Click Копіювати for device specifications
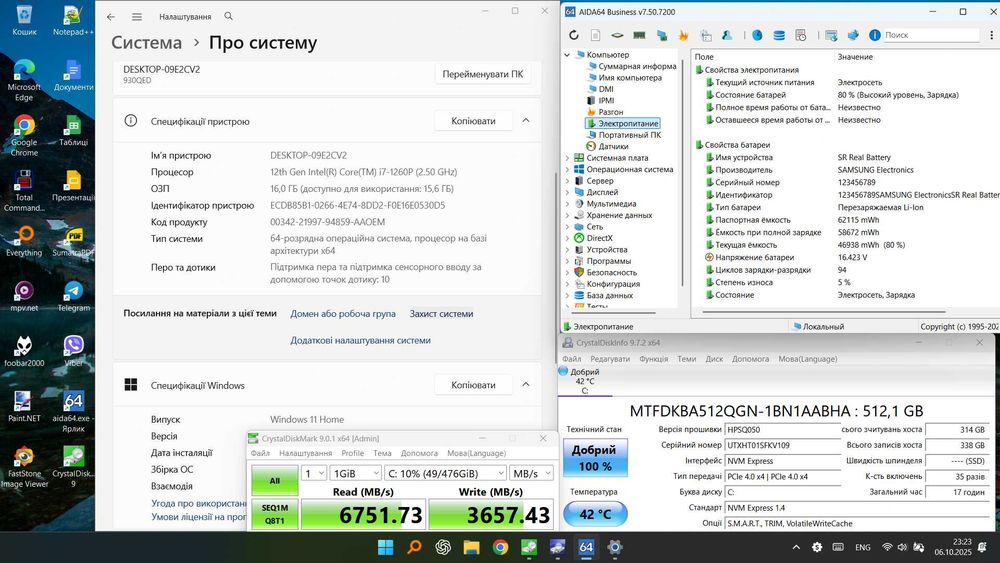The width and height of the screenshot is (1000, 563). coord(473,121)
